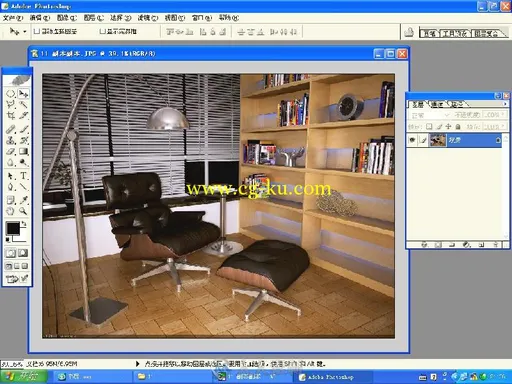
Task: Open the Layer Comps palette well tab
Action: click(487, 33)
